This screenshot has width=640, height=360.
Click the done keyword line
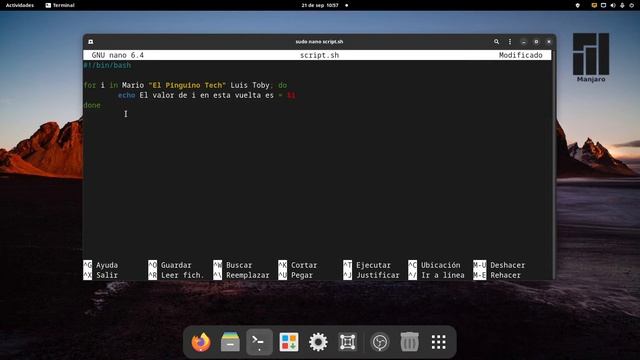92,105
